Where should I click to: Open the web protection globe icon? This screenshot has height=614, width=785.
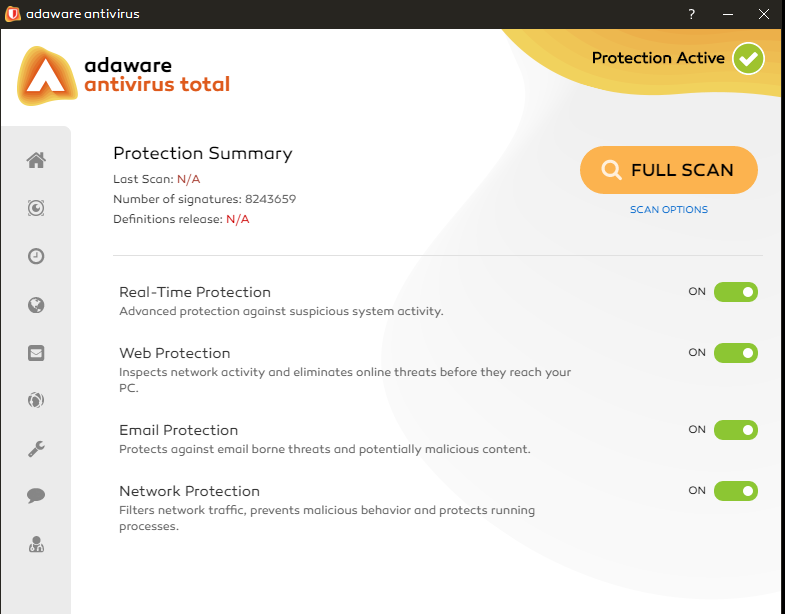[x=36, y=305]
